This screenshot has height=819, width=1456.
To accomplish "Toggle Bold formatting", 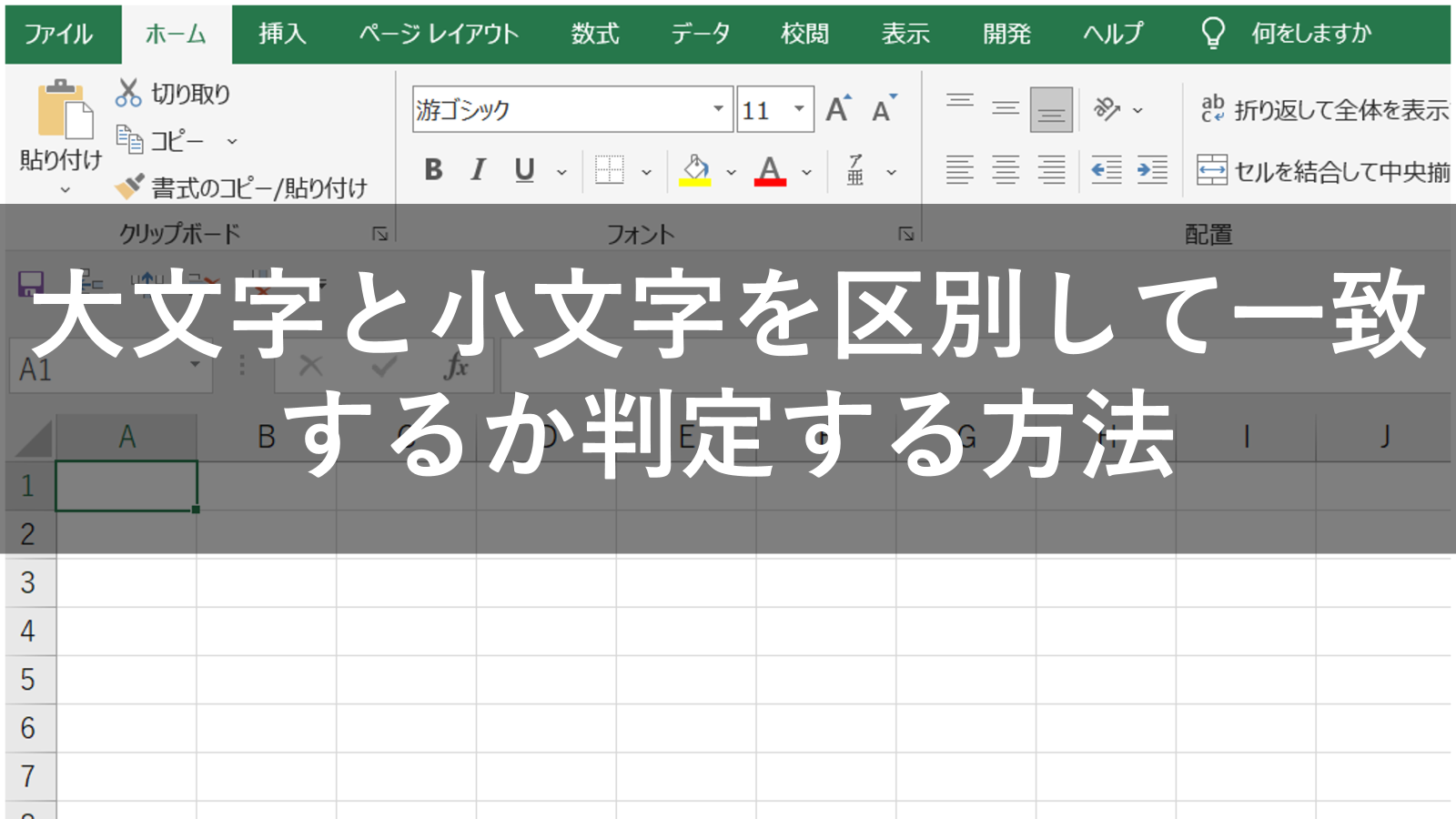I will [433, 169].
